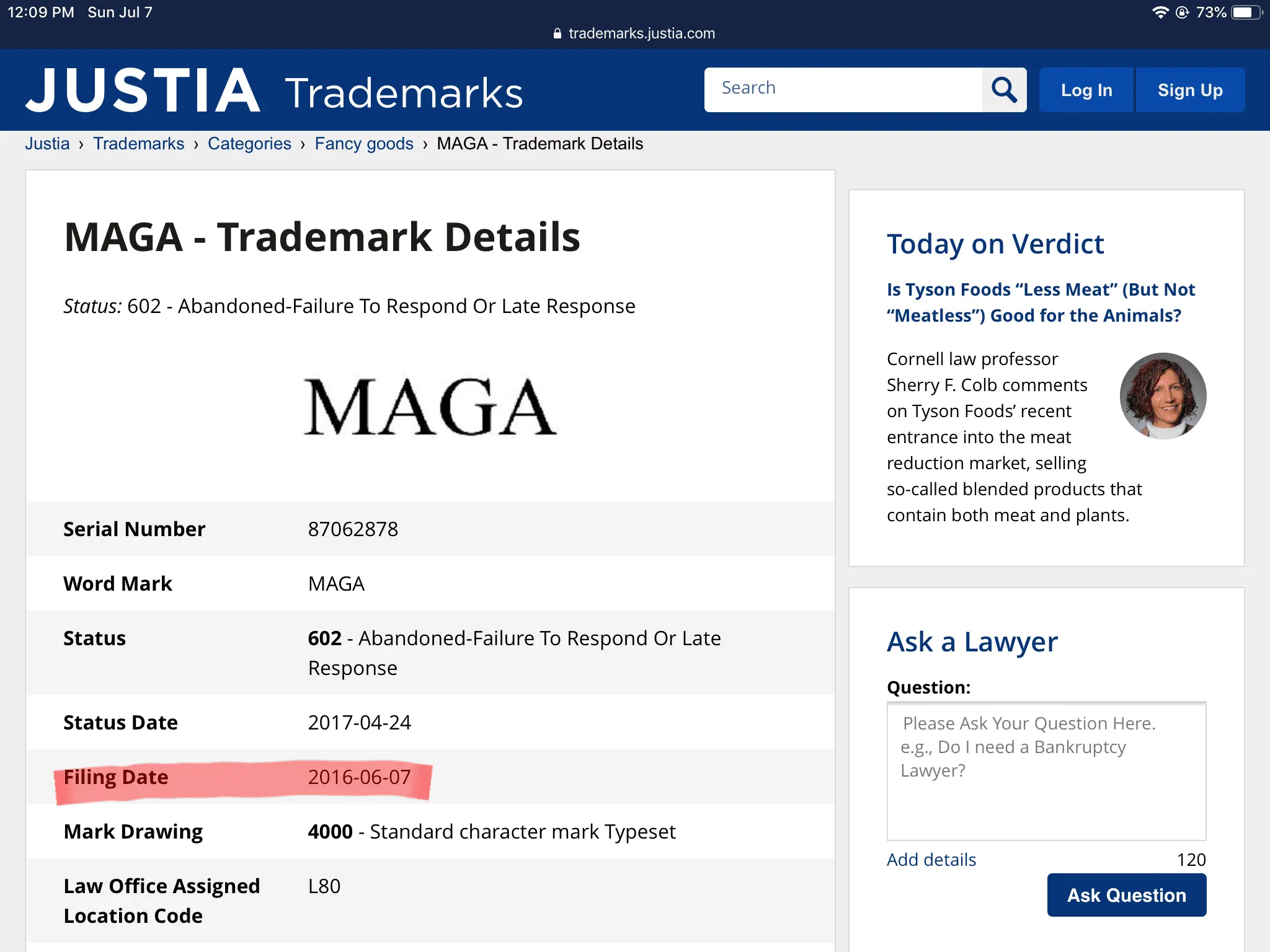Click the magnifying glass search icon
Viewport: 1270px width, 952px height.
click(x=1004, y=90)
